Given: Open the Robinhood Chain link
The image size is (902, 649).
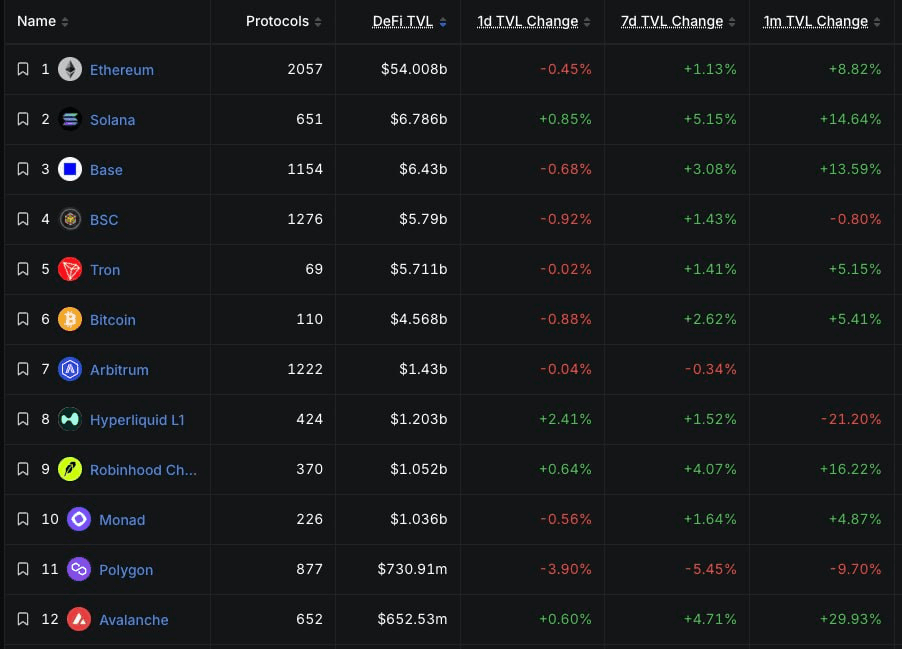Looking at the screenshot, I should pyautogui.click(x=143, y=470).
